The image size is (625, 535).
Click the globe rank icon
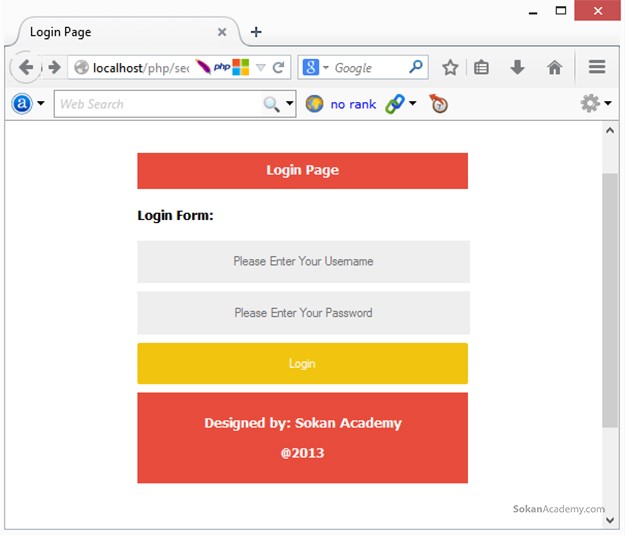pyautogui.click(x=314, y=104)
